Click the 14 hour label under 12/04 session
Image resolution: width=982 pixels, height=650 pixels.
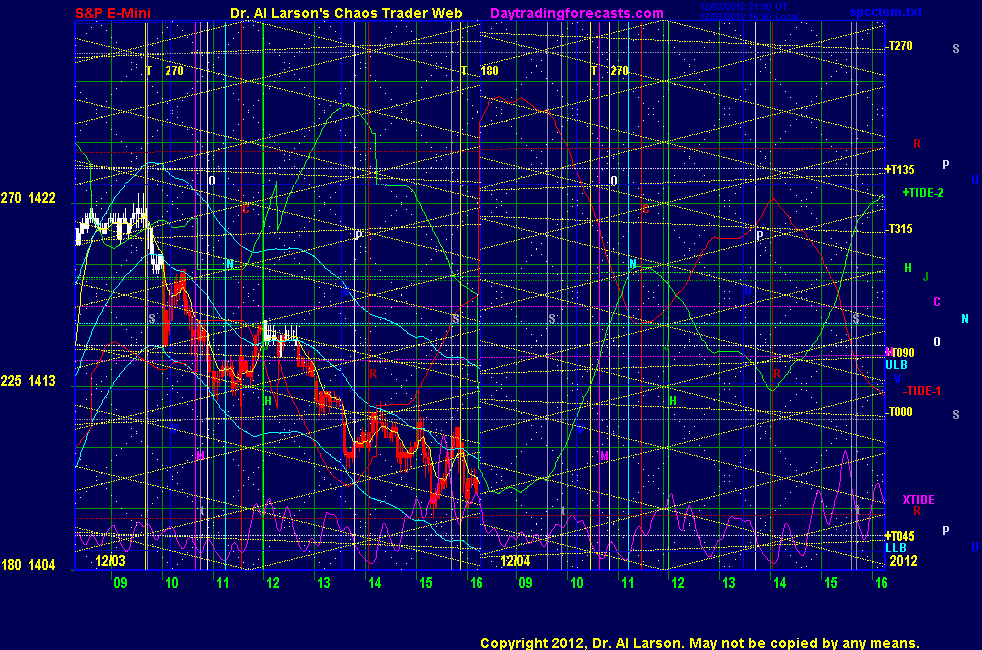tap(779, 583)
